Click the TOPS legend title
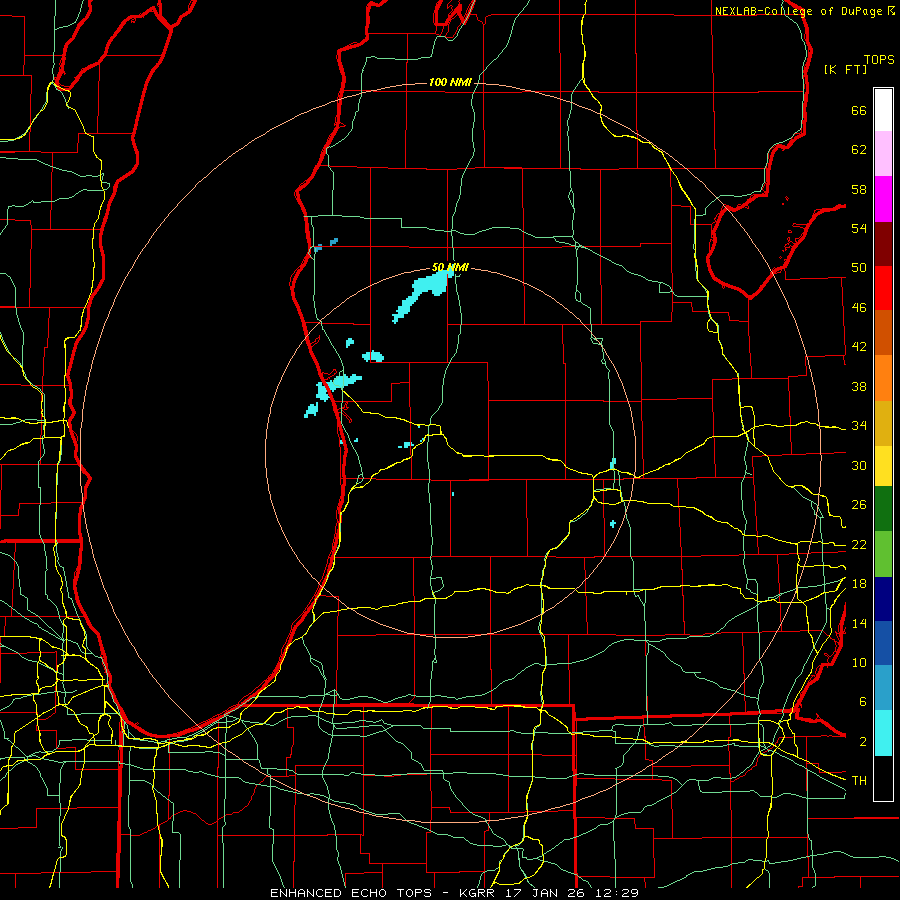This screenshot has height=900, width=900. [x=879, y=60]
